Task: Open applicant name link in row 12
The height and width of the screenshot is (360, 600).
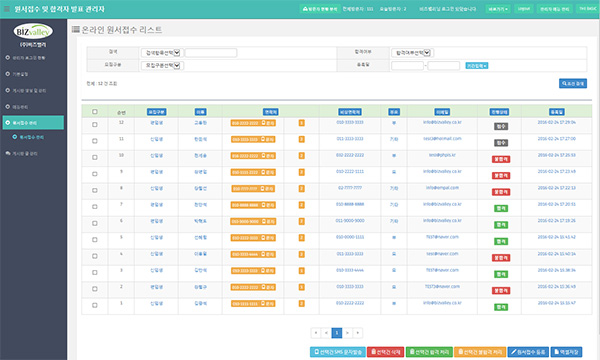Action: coord(201,123)
